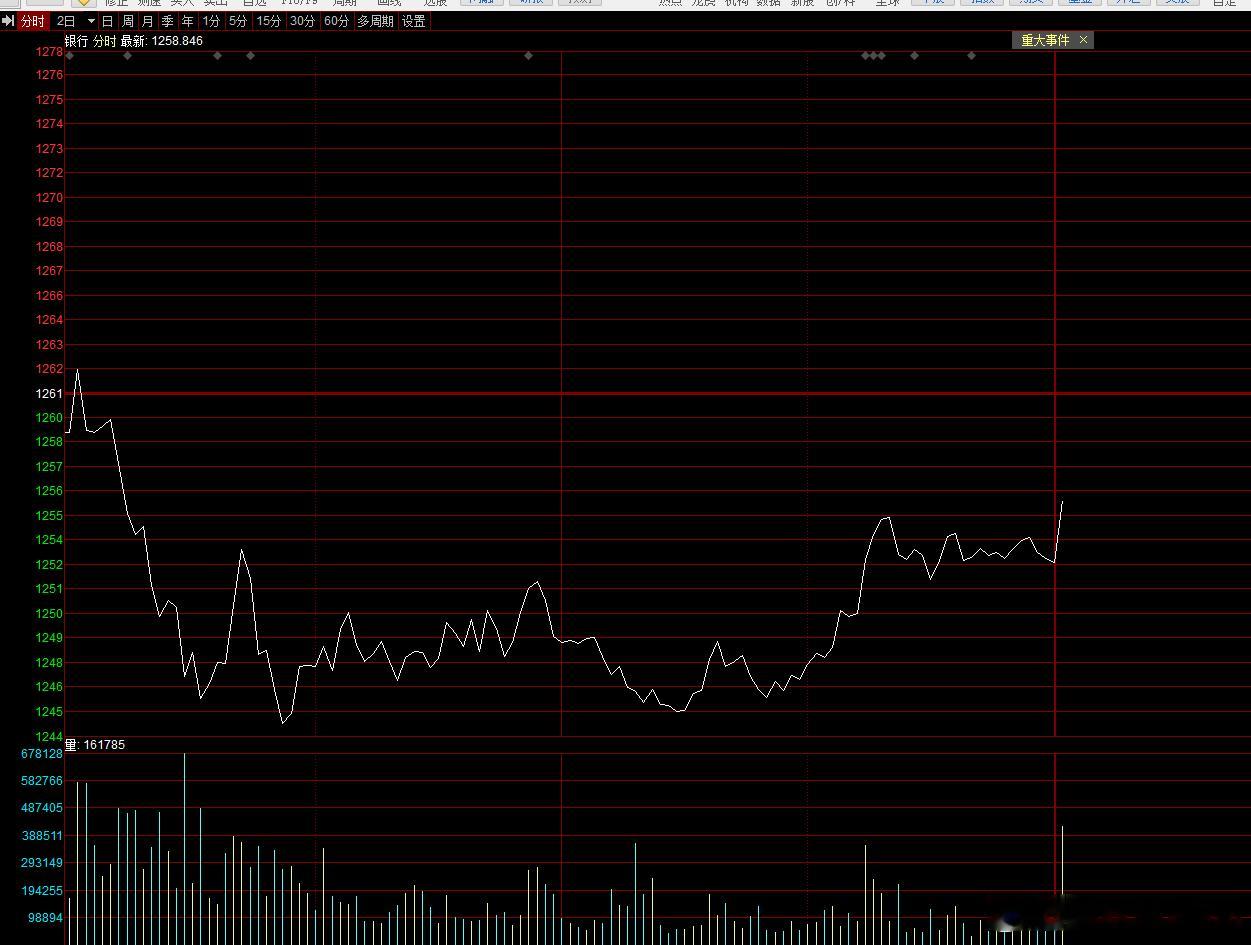Click the event diamond marker above the mid-chart peak

point(528,55)
